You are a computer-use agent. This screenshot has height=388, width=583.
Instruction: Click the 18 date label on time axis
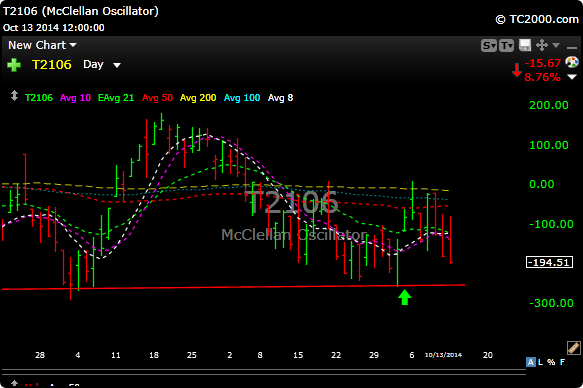pyautogui.click(x=154, y=355)
